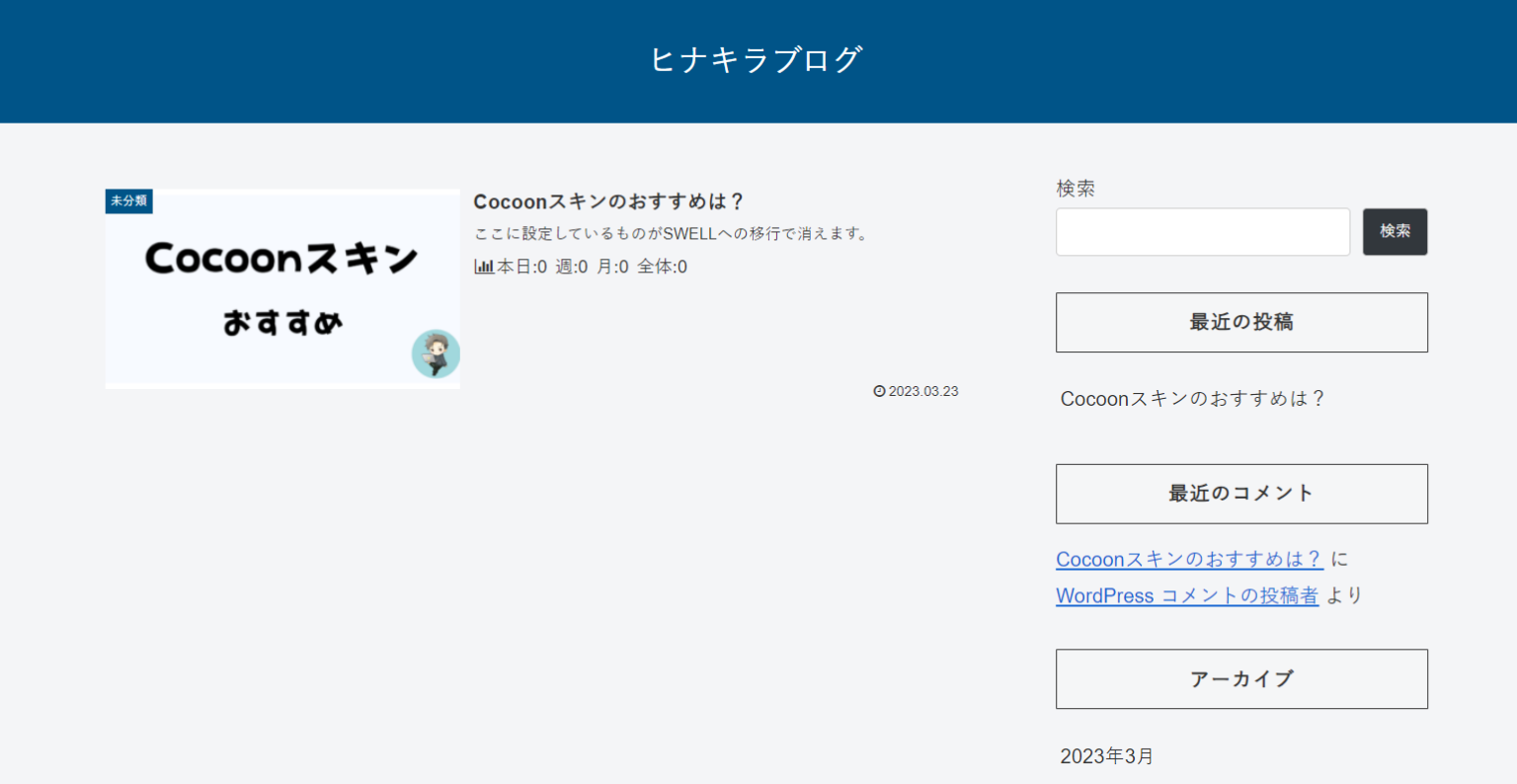Image resolution: width=1517 pixels, height=784 pixels.
Task: Click the 検索 label above search box
Action: click(1075, 189)
